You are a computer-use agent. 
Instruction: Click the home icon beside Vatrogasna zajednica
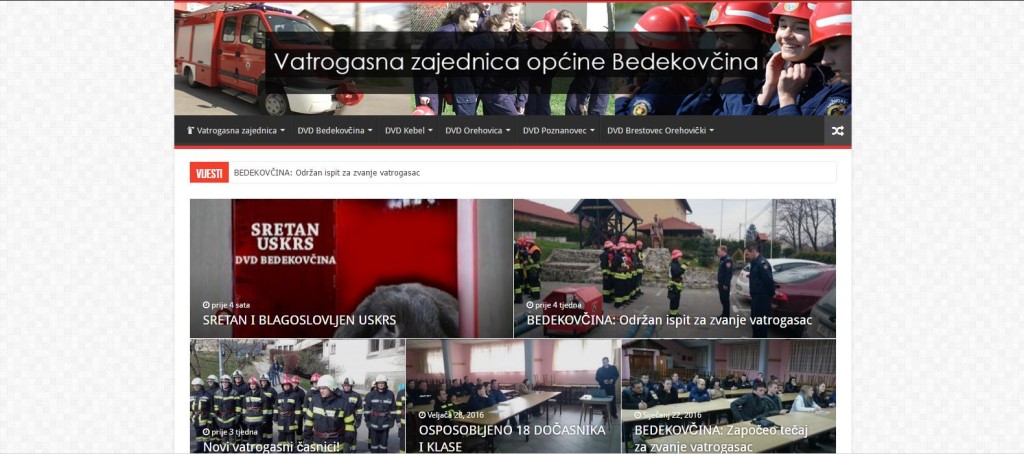(x=190, y=131)
